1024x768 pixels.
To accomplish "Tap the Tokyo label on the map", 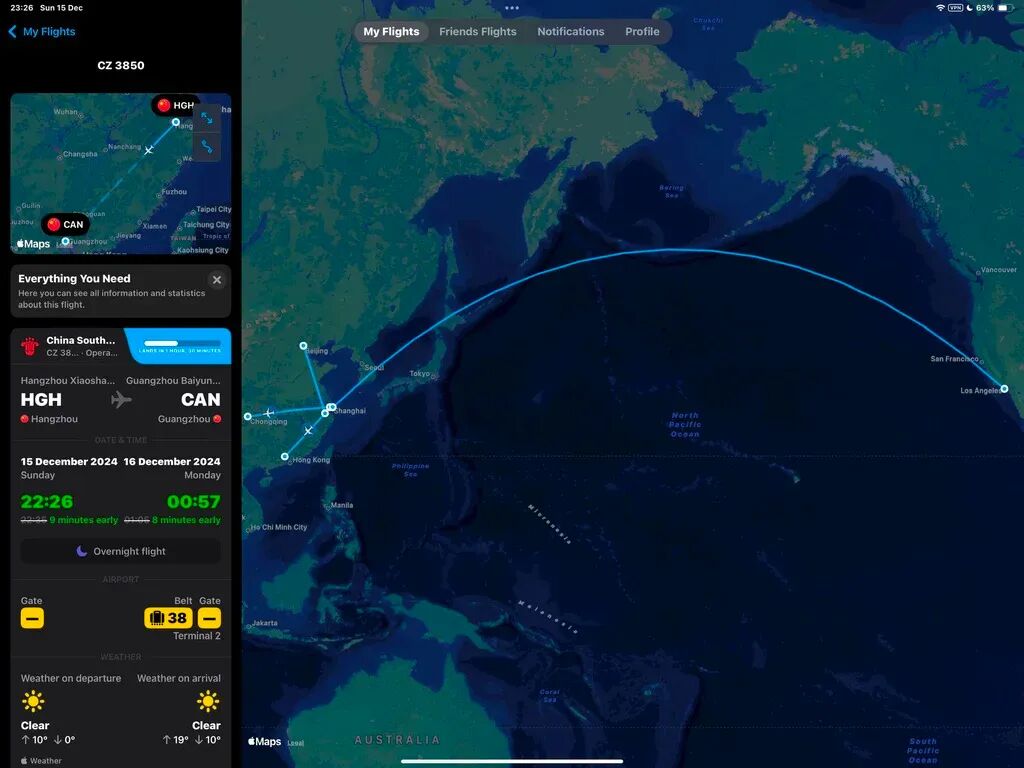I will [419, 374].
